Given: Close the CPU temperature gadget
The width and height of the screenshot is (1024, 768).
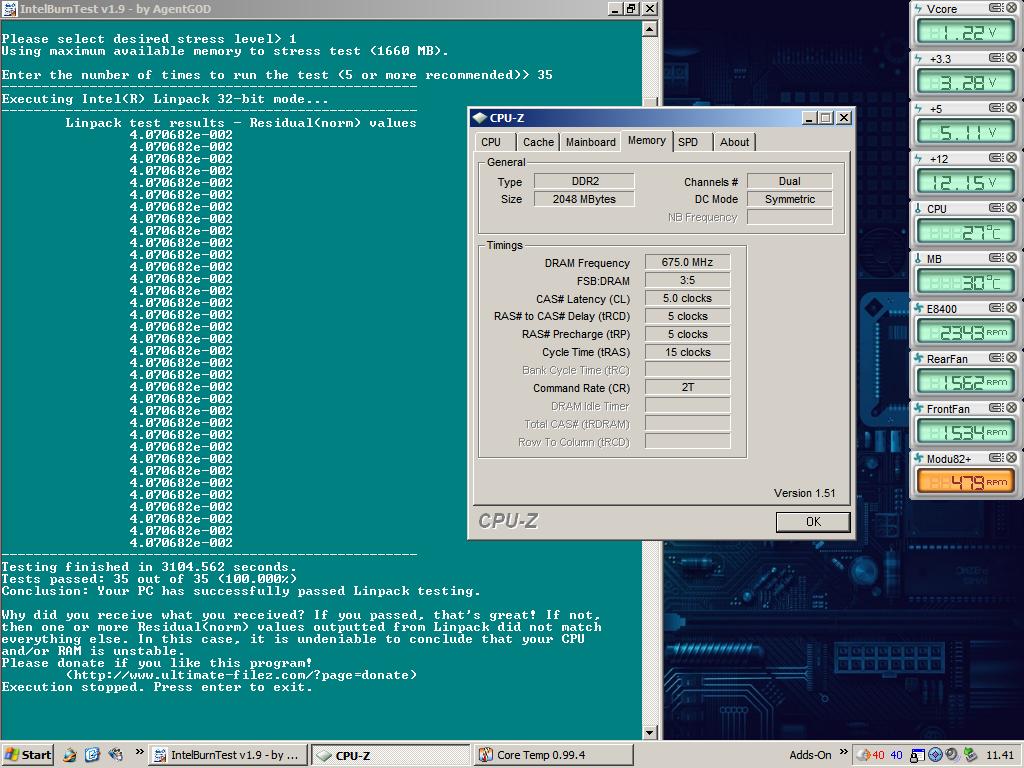Looking at the screenshot, I should (x=1011, y=208).
